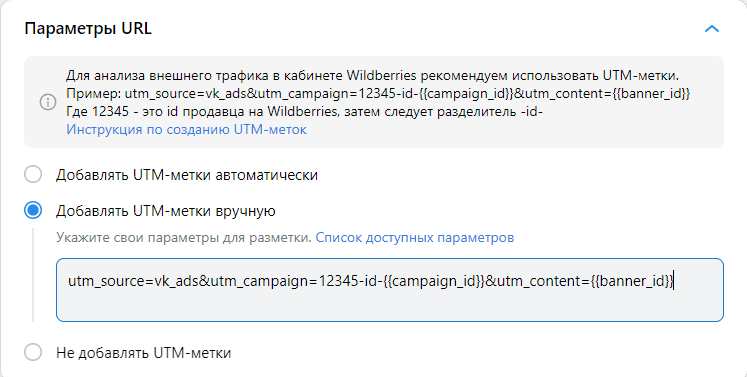Viewport: 747px width, 377px height.
Task: Open Список доступных параметров link
Action: pos(415,237)
